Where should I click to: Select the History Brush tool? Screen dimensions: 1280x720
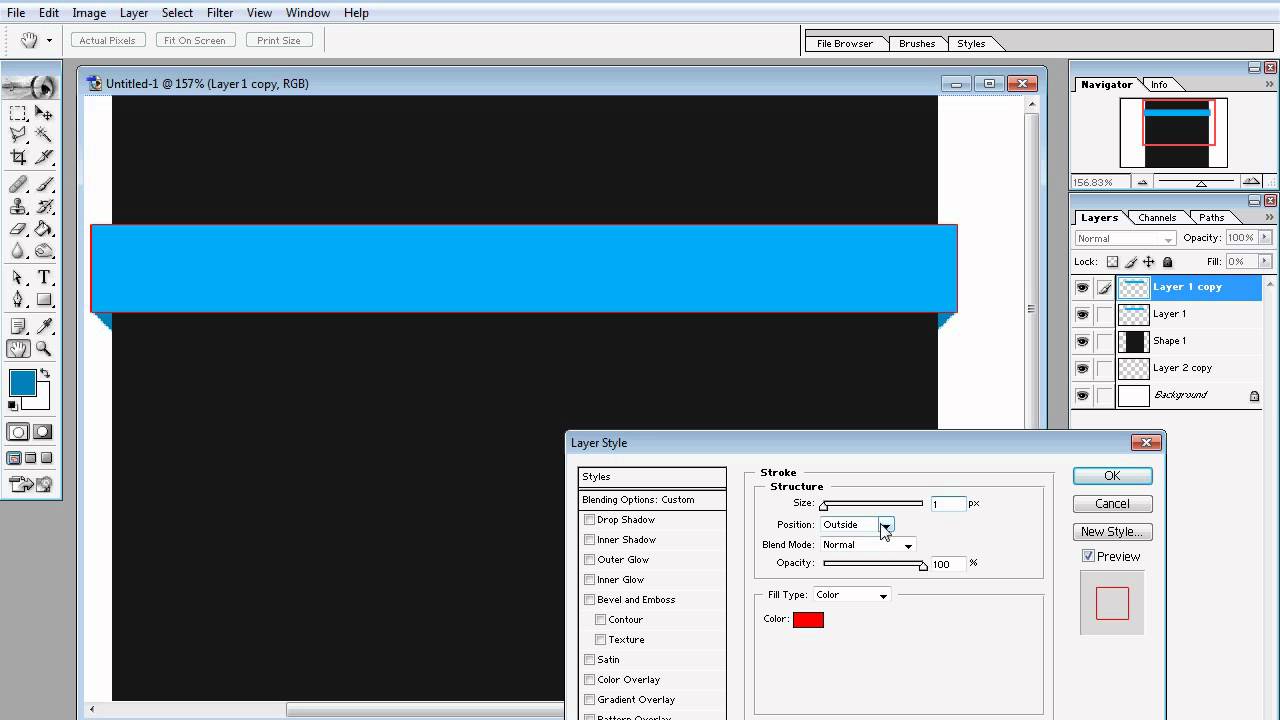point(44,207)
